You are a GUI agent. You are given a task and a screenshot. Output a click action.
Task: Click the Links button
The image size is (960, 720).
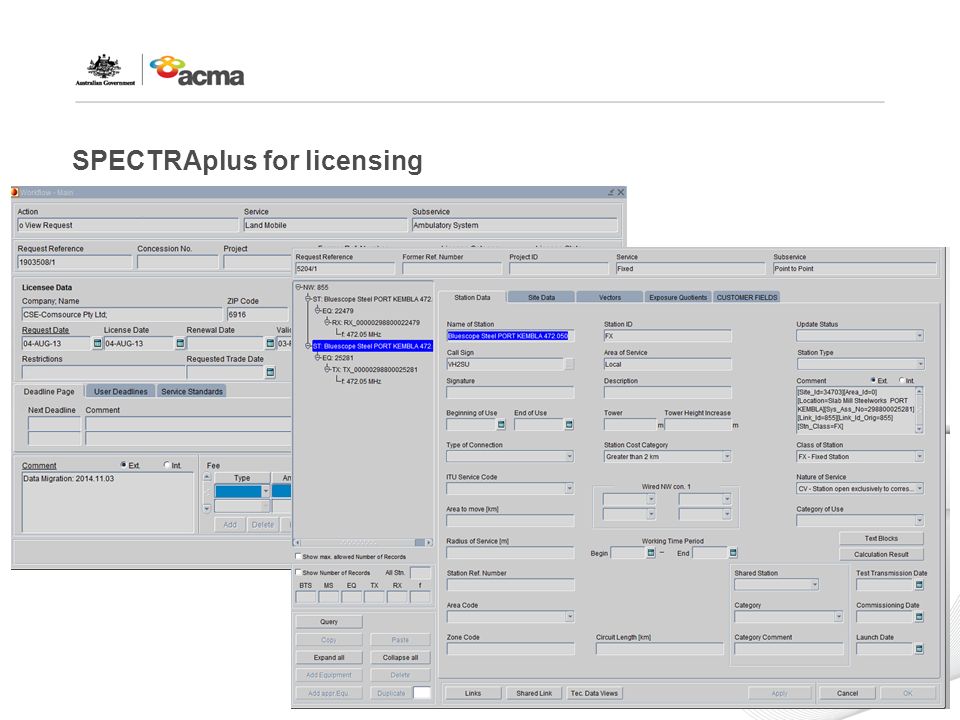(x=473, y=693)
